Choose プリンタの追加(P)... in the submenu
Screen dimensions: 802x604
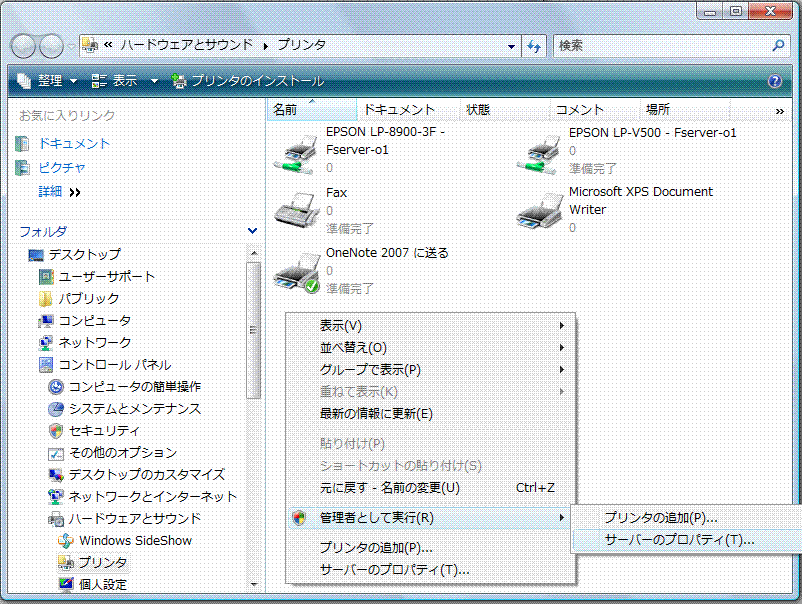coord(687,518)
